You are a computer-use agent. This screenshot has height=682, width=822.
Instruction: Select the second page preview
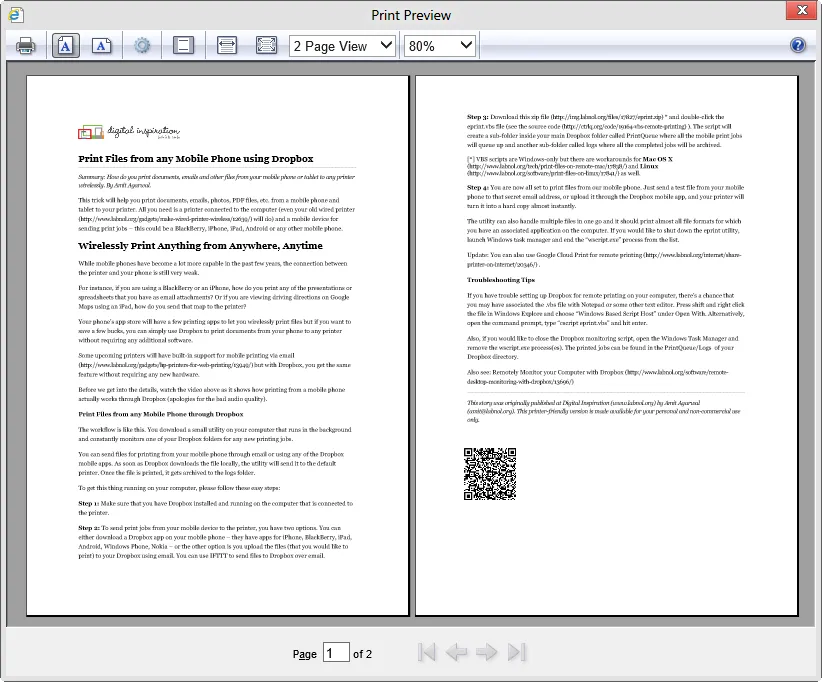600,345
